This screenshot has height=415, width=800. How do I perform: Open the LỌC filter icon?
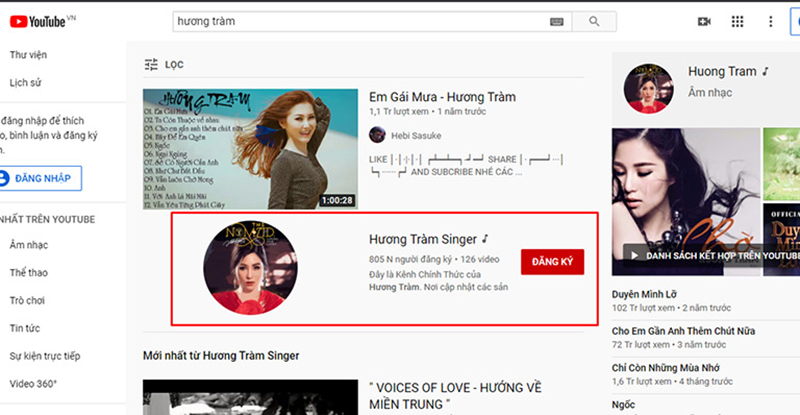151,64
